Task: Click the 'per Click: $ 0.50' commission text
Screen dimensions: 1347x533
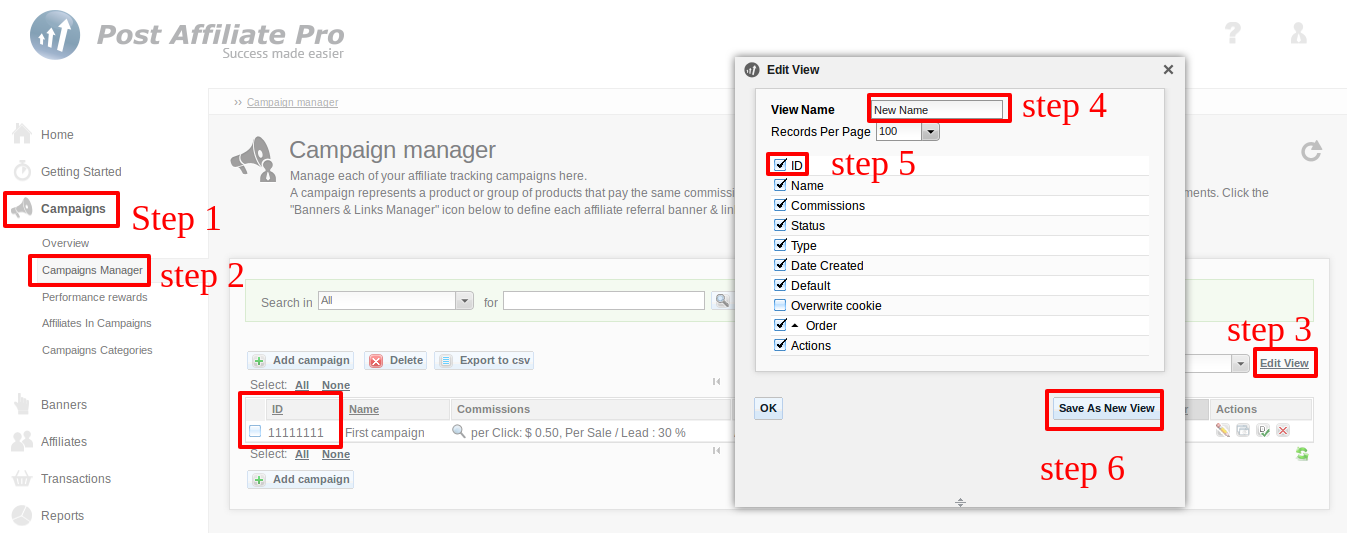Action: [x=516, y=433]
